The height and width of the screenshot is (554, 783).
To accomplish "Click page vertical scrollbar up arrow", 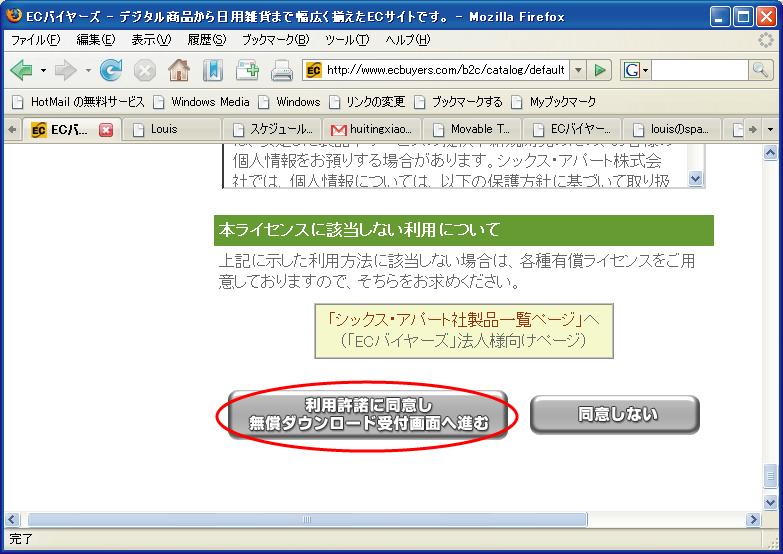I will pyautogui.click(x=770, y=152).
